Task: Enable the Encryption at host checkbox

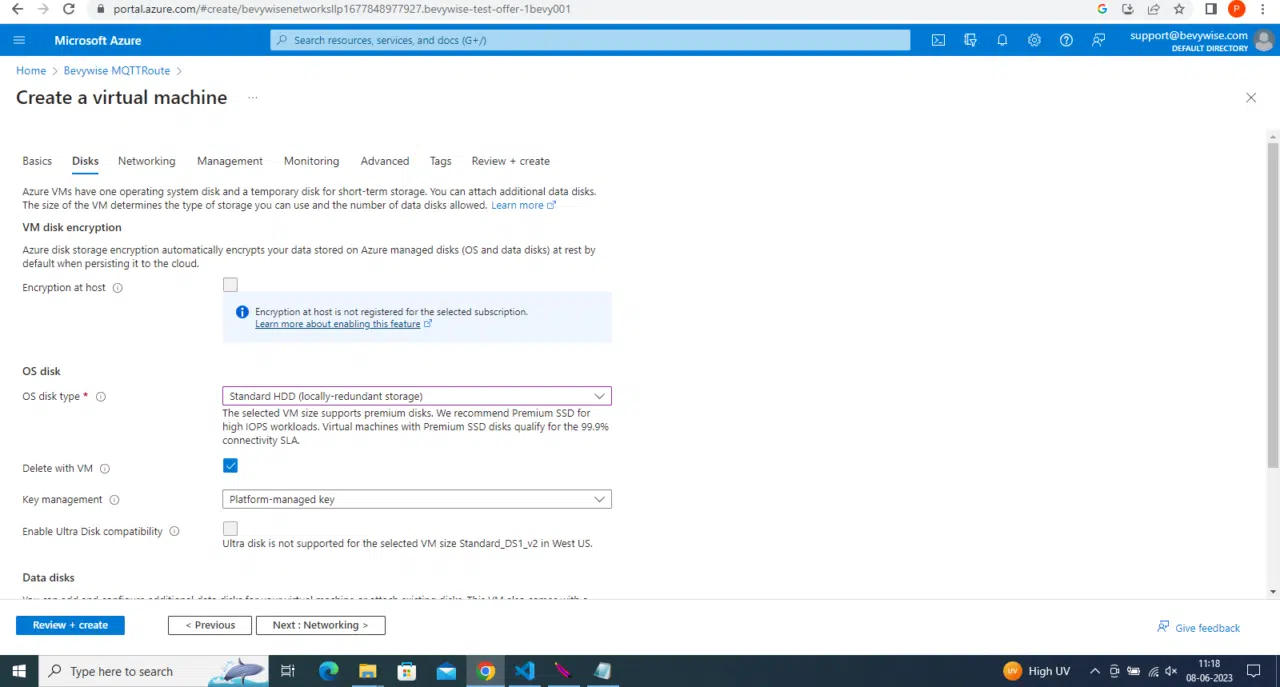Action: pyautogui.click(x=230, y=285)
